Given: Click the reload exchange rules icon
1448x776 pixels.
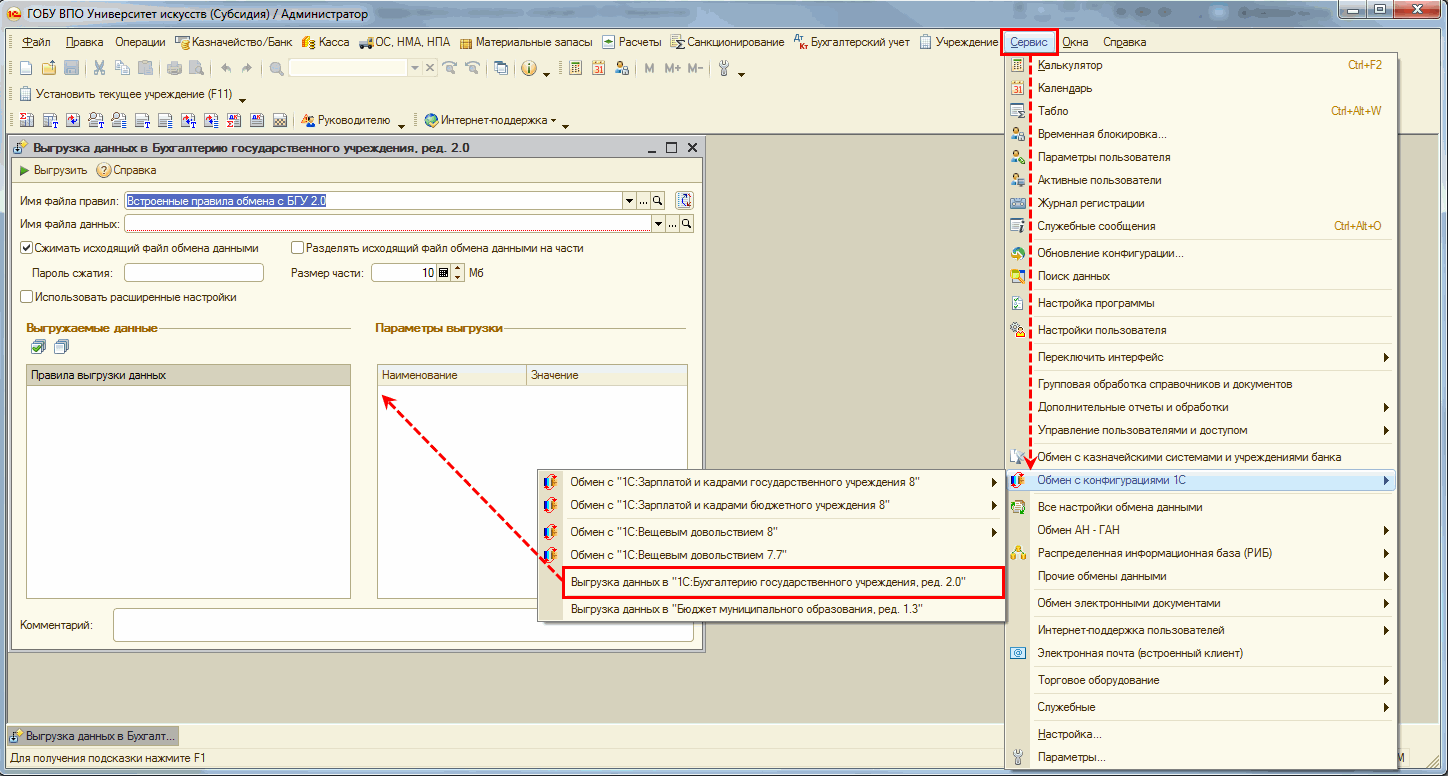Looking at the screenshot, I should tap(685, 200).
